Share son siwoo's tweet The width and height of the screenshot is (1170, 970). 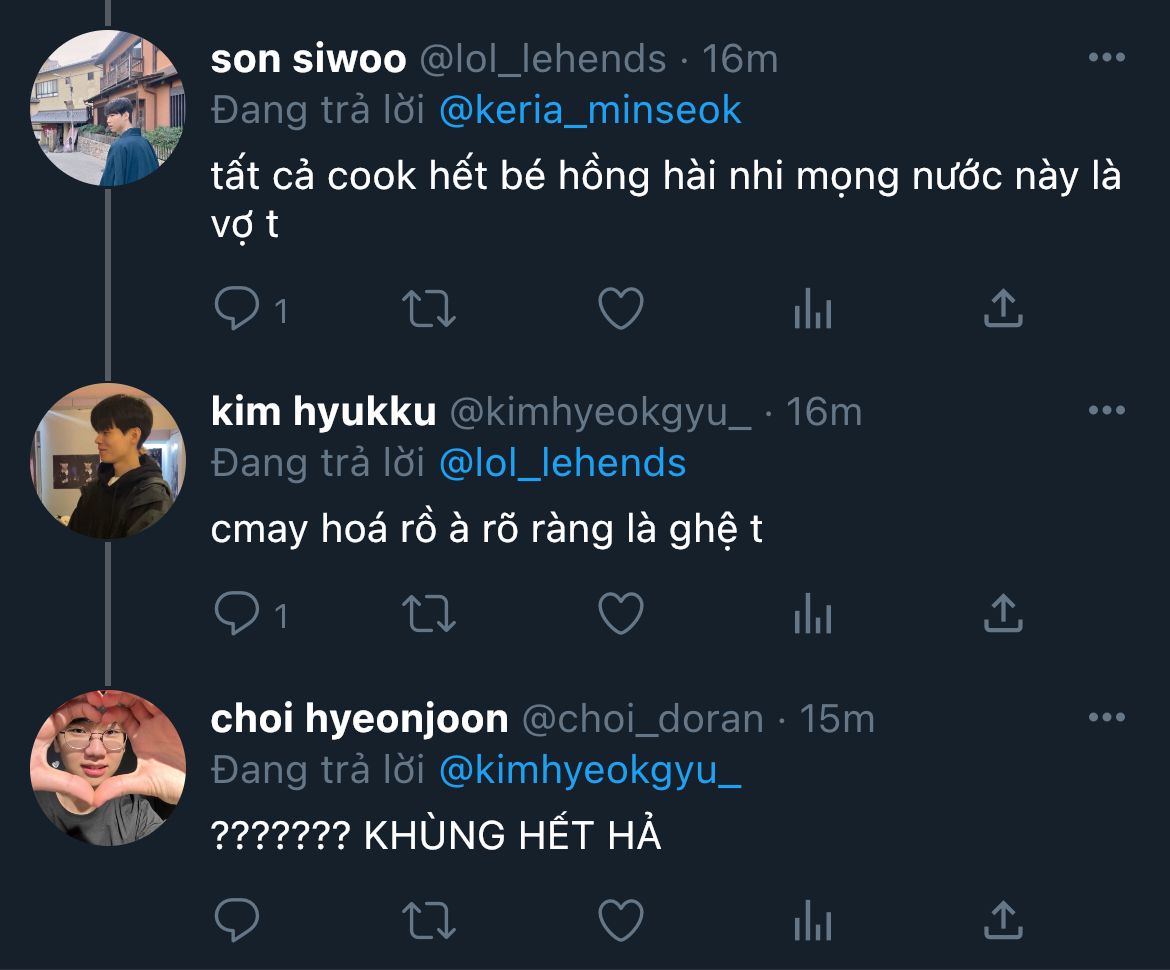[x=1002, y=309]
